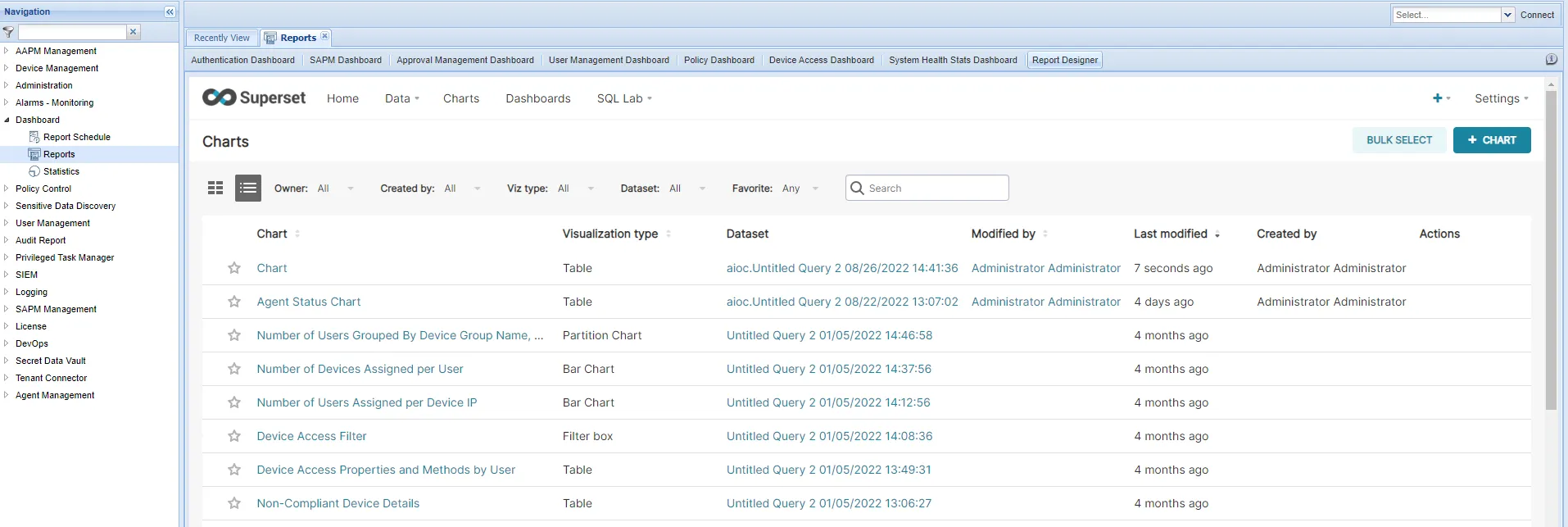Viewport: 1568px width, 527px height.
Task: Star Number of Users Grouped By Device Group
Action: click(234, 335)
